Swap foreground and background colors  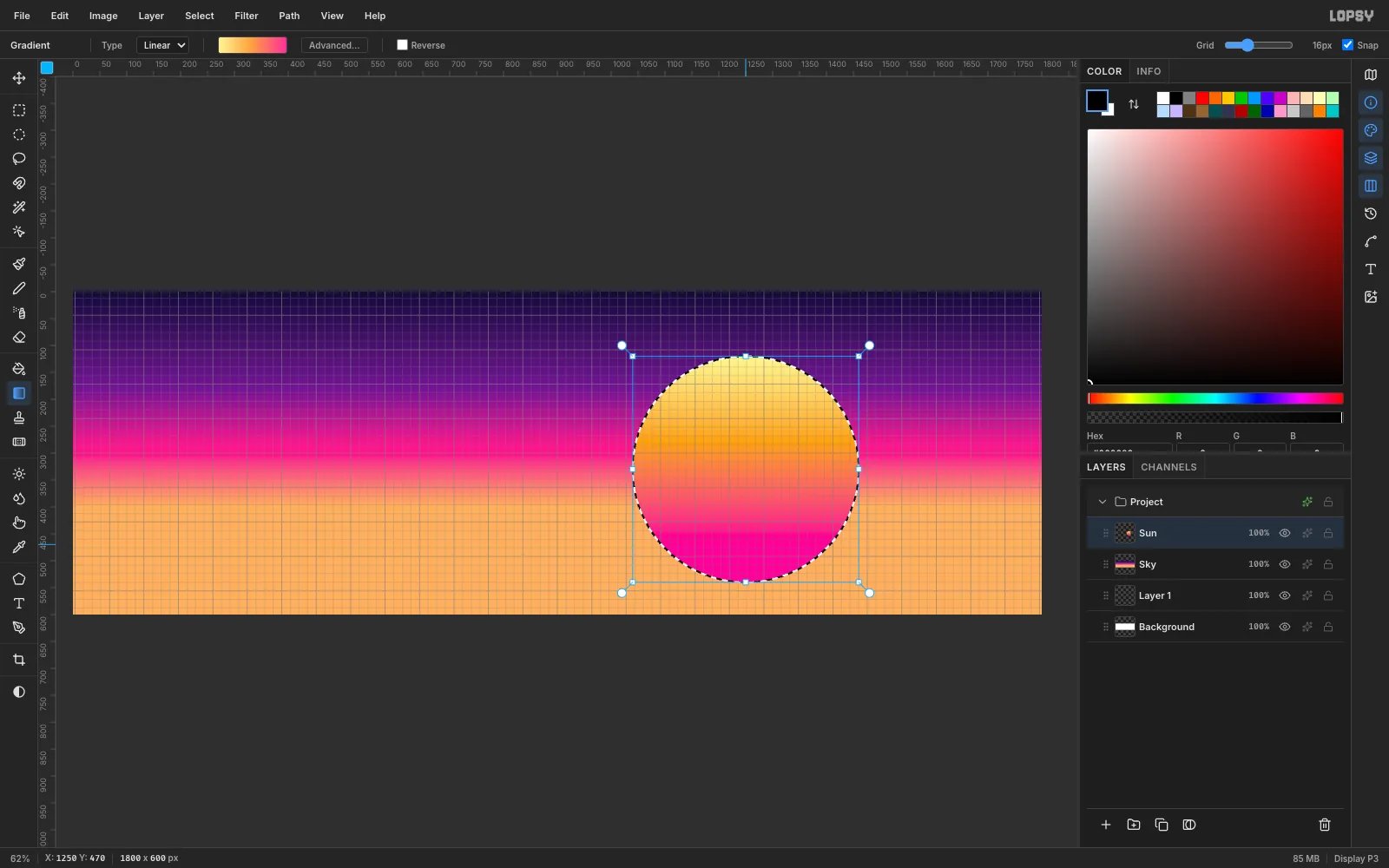(1134, 104)
